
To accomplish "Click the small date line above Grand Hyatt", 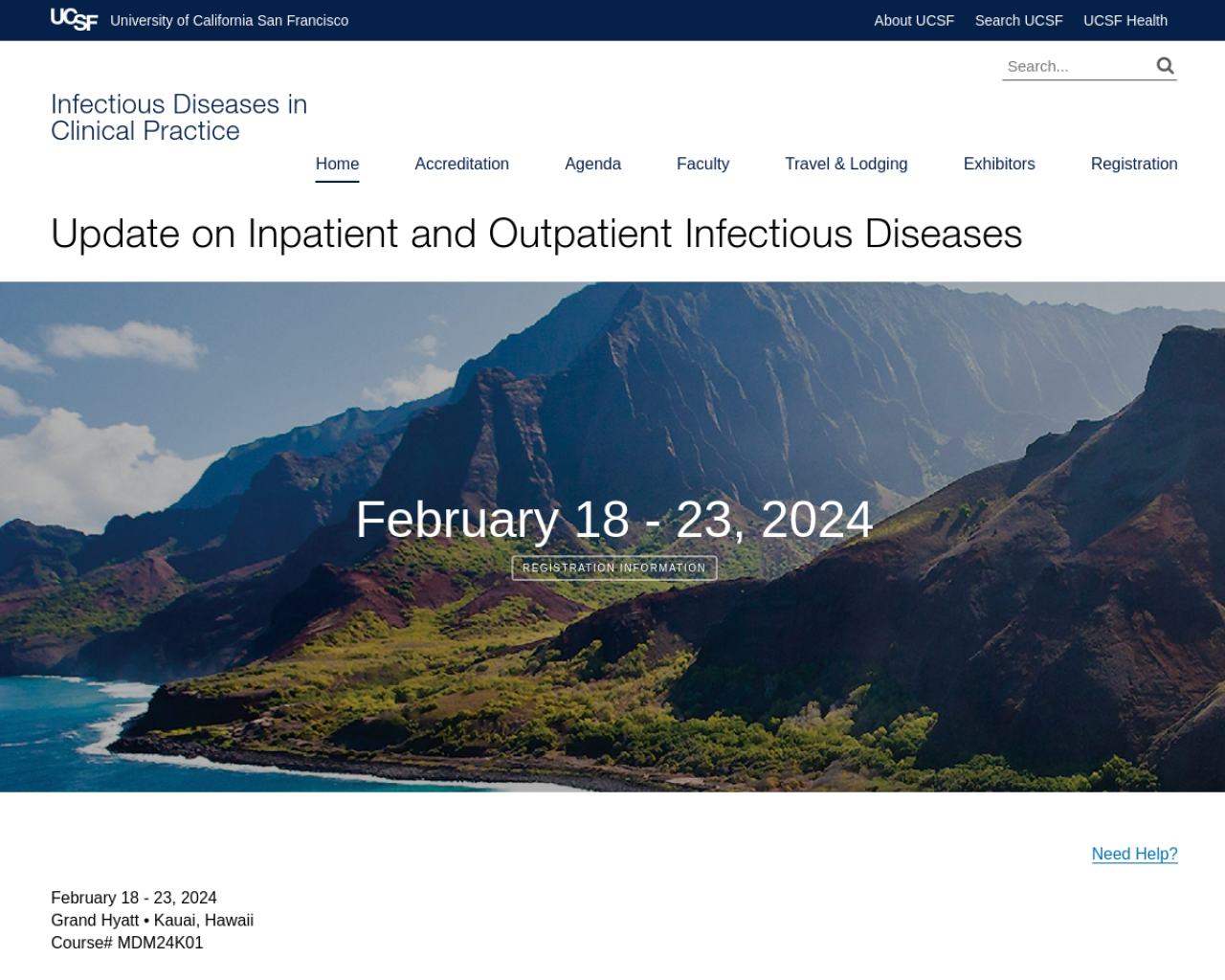I will click(x=134, y=898).
